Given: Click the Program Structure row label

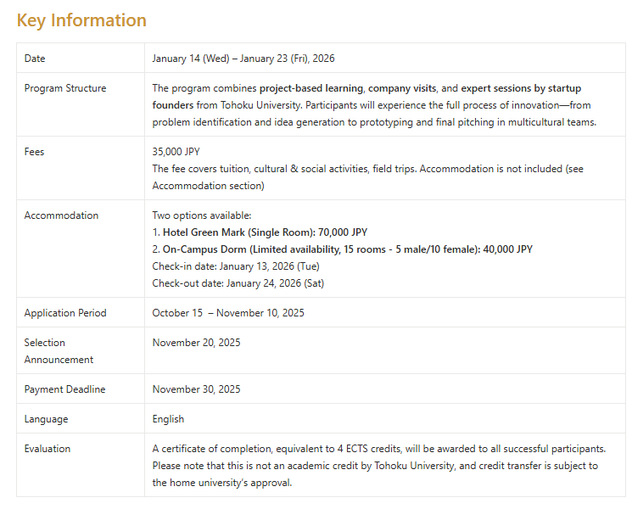Looking at the screenshot, I should tap(65, 88).
